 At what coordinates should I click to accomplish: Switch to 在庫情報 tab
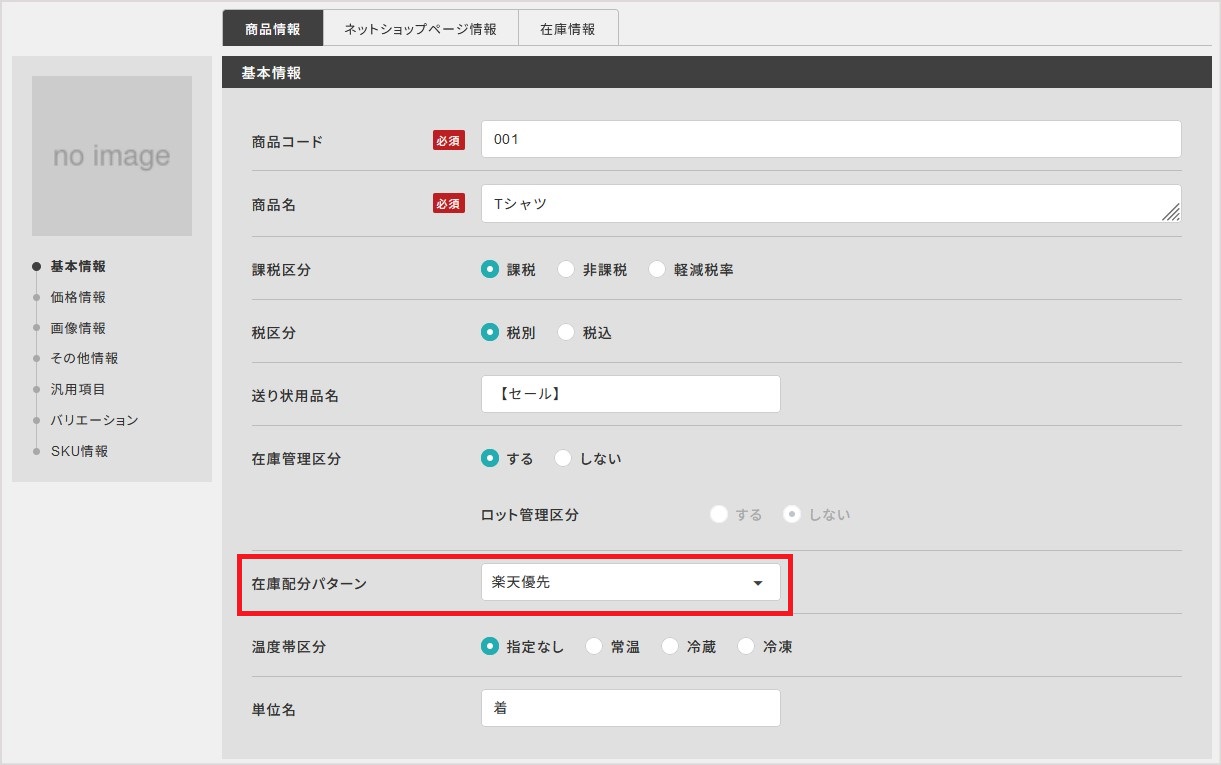pyautogui.click(x=568, y=29)
